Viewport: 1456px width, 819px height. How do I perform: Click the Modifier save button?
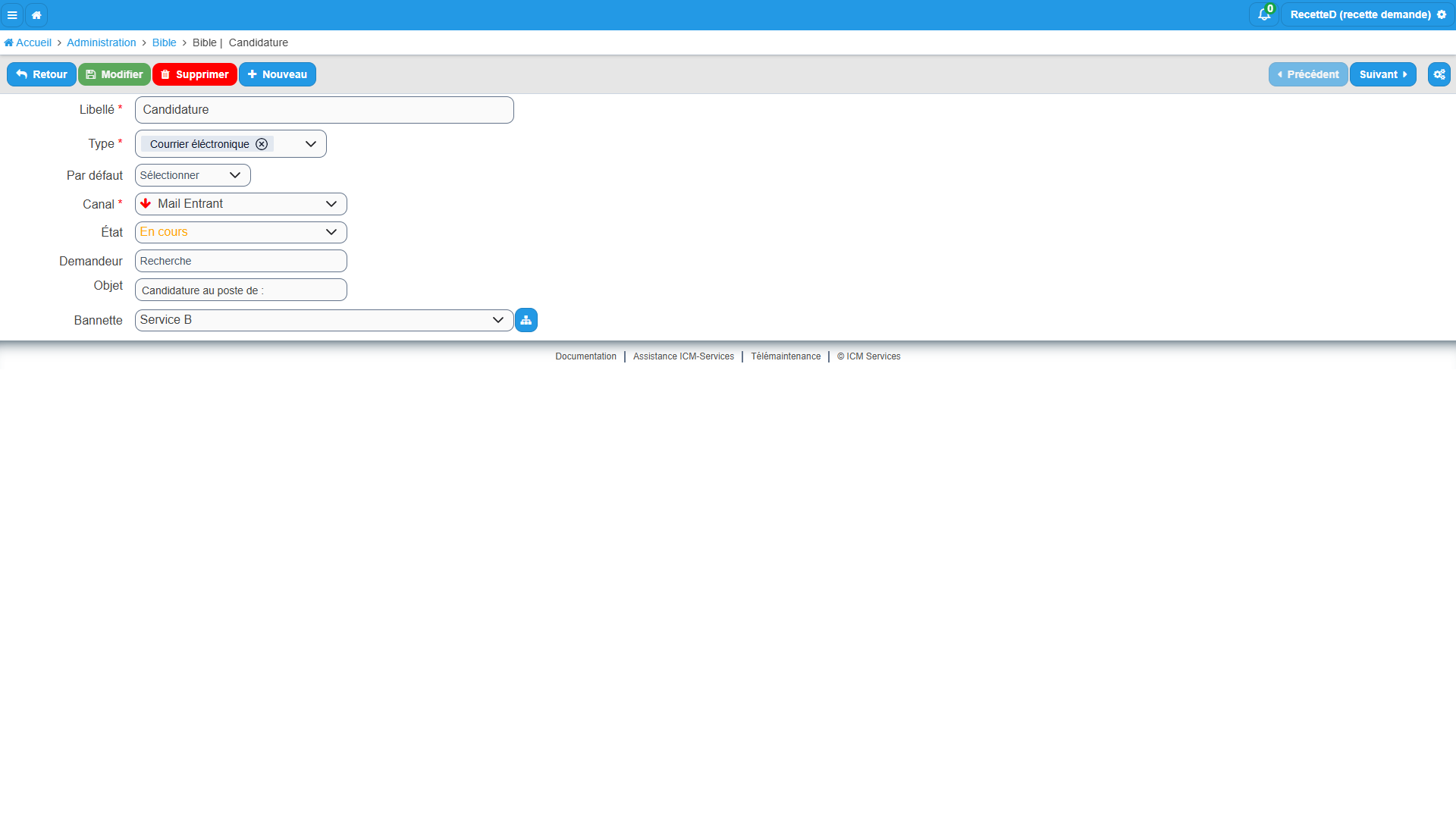coord(115,74)
